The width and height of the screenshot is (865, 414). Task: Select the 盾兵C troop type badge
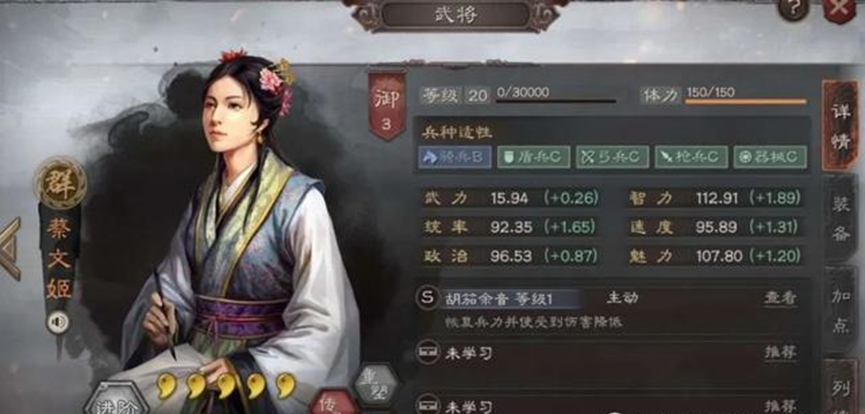[x=533, y=157]
